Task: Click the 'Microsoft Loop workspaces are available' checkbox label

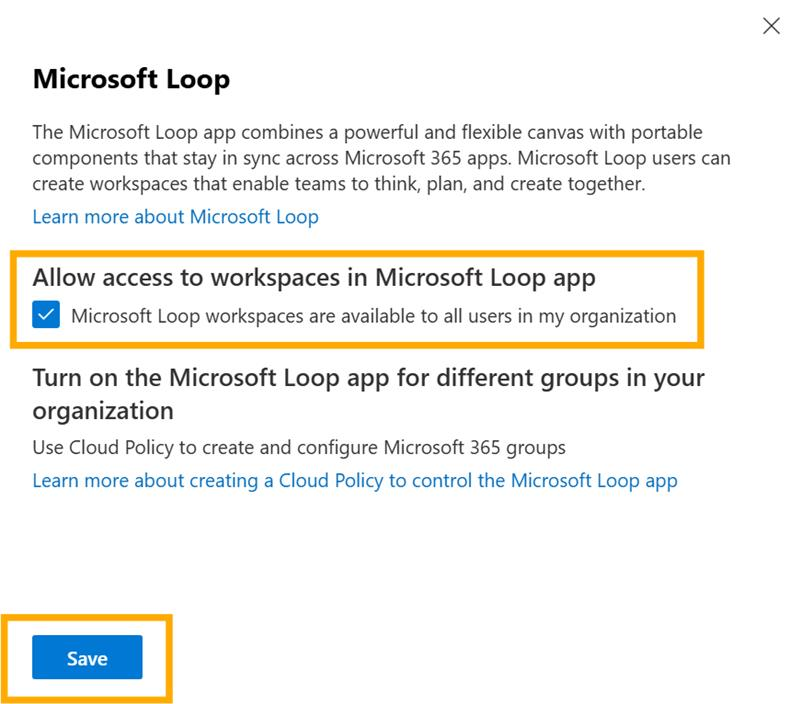Action: (373, 317)
